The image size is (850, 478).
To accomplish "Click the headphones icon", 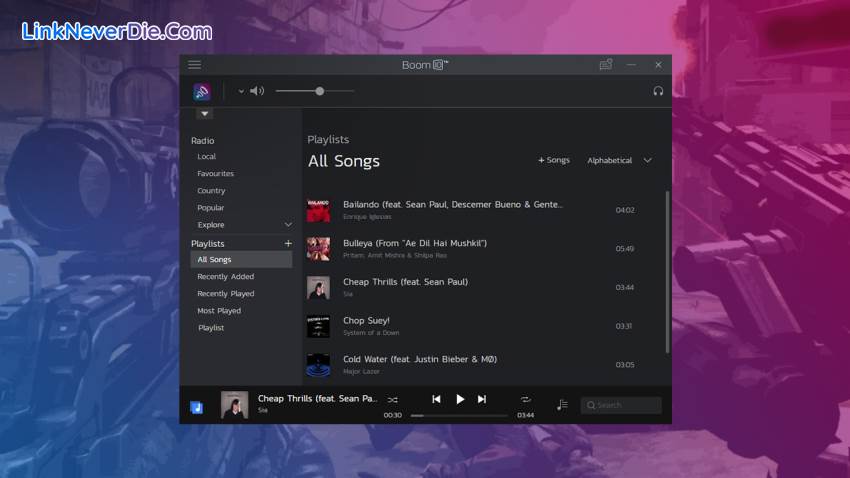I will (x=658, y=91).
